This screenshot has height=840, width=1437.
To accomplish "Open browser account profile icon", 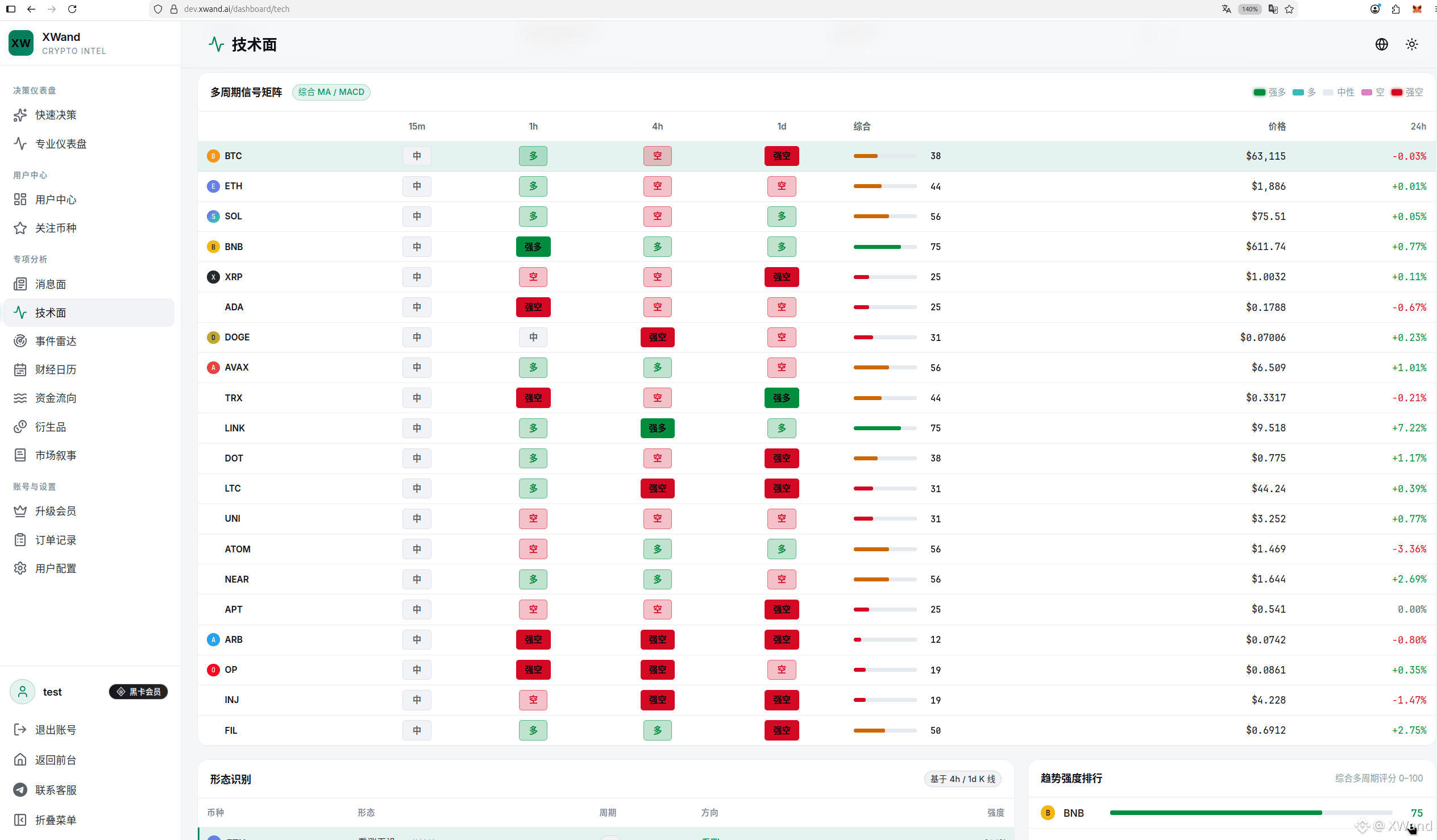I will tap(1375, 9).
